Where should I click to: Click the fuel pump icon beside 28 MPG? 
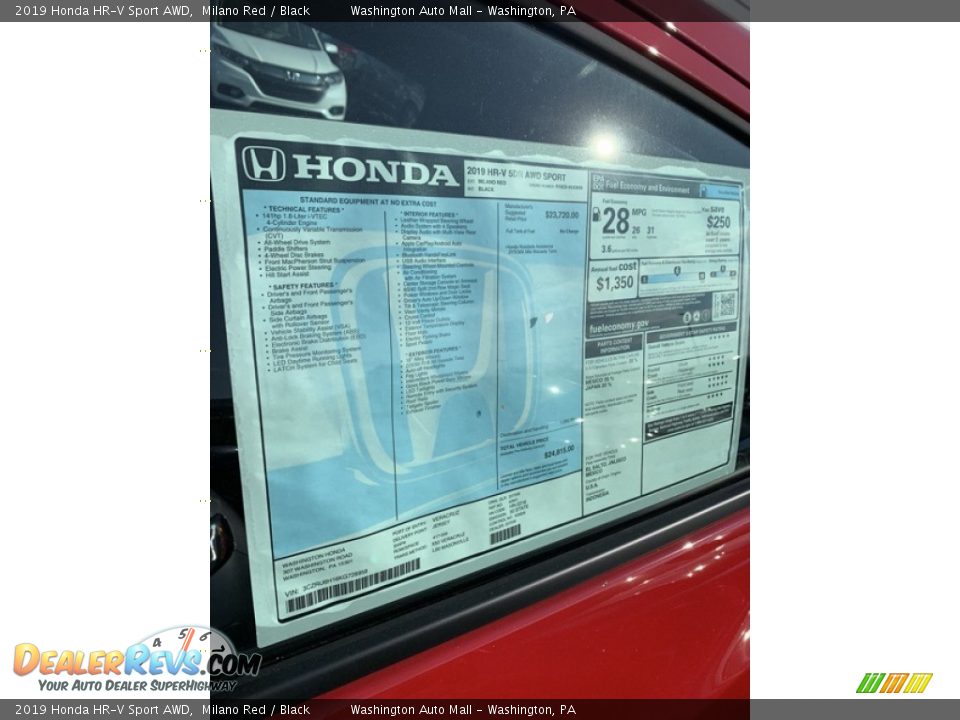tap(596, 214)
